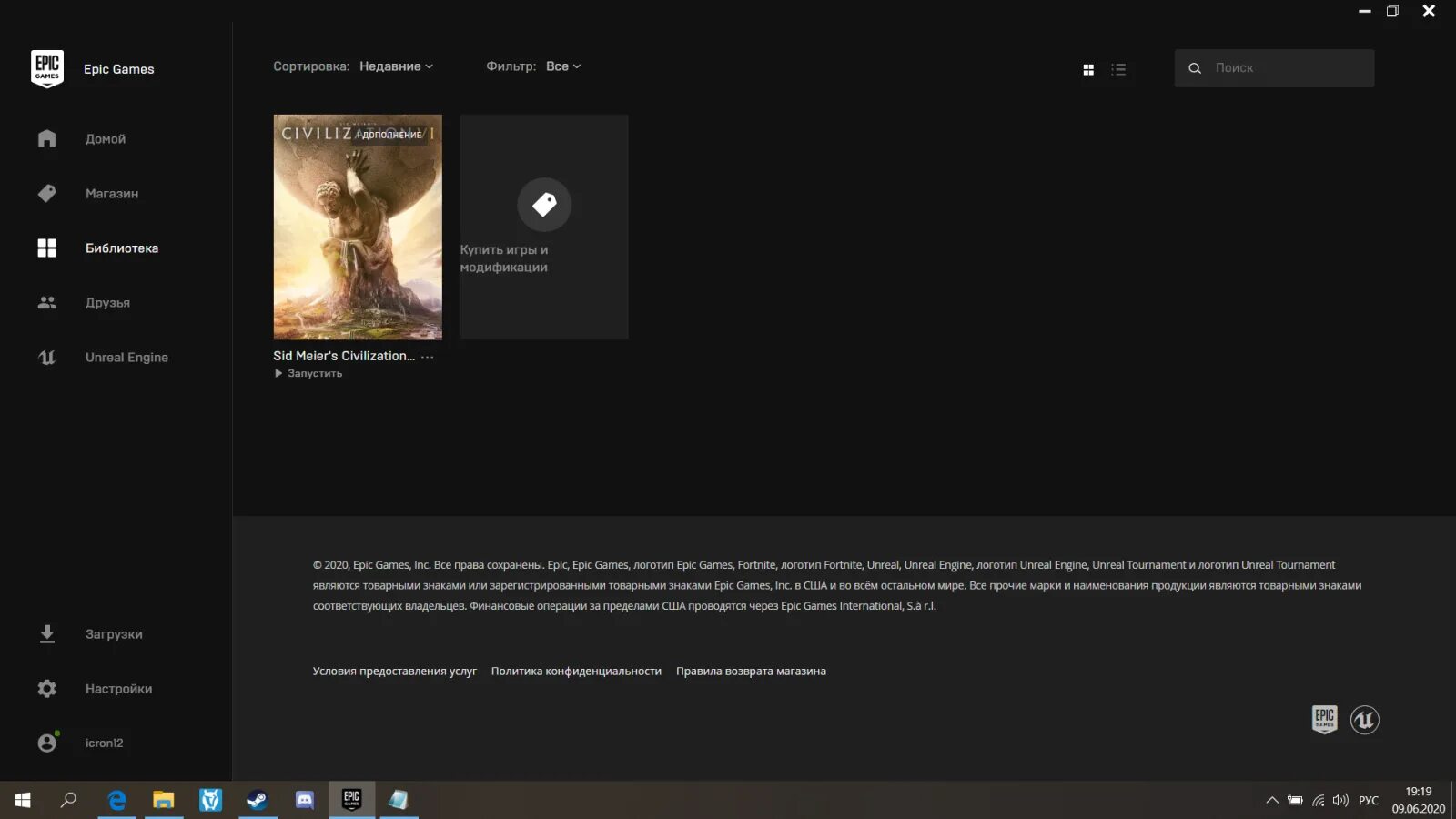Open the Друзья friends list

[x=107, y=302]
